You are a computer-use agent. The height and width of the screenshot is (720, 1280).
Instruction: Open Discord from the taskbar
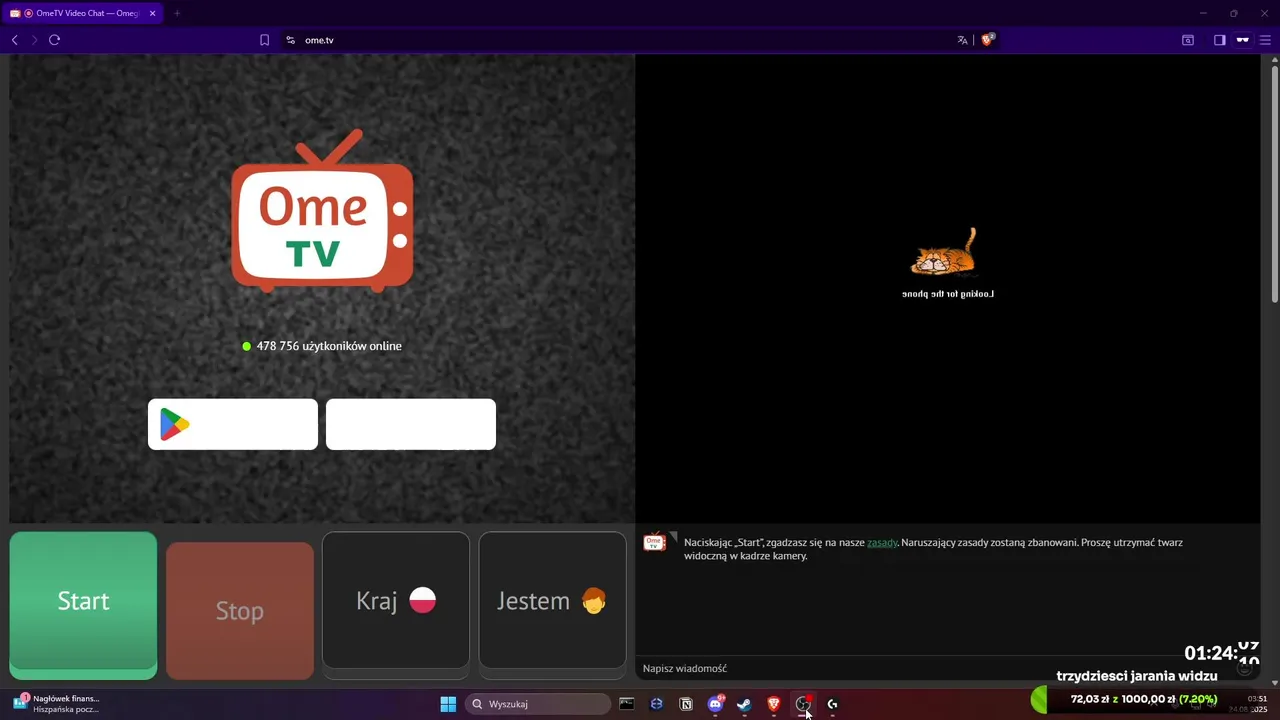[715, 704]
